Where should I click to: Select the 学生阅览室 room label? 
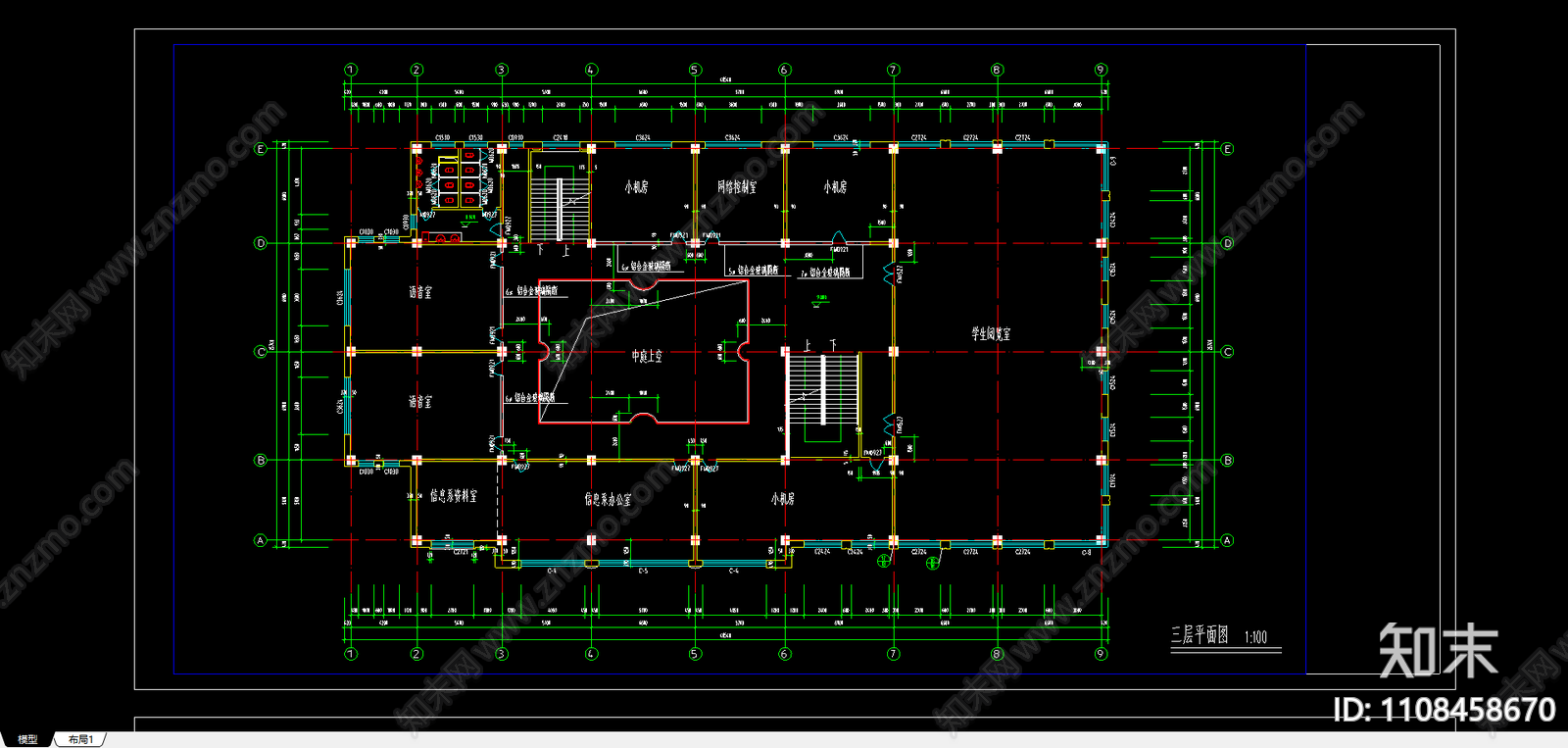[991, 333]
